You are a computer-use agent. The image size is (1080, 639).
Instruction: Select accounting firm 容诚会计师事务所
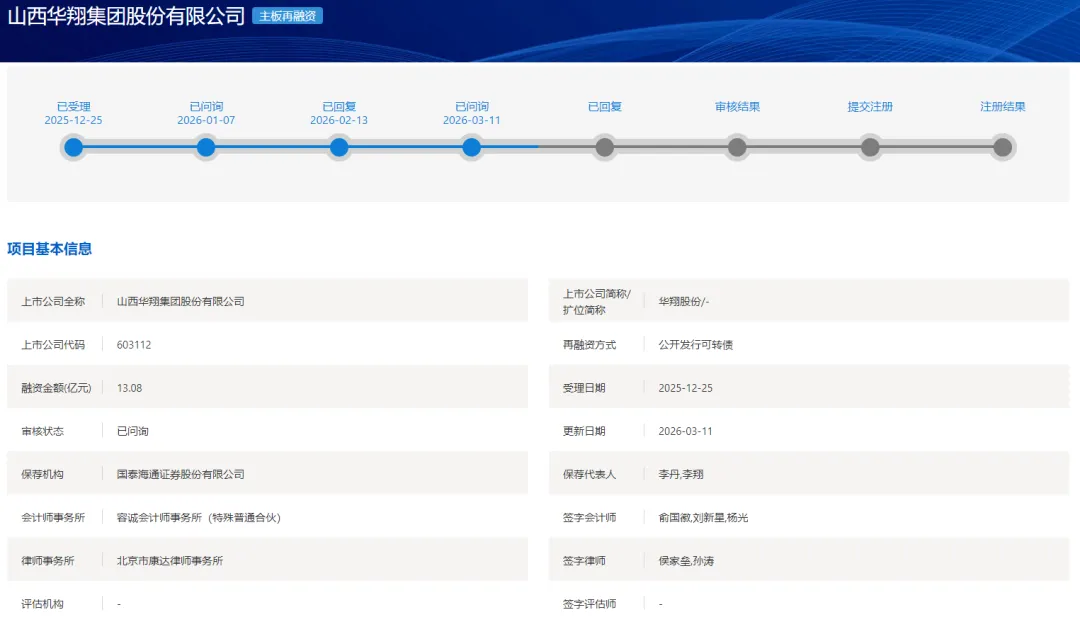click(198, 518)
